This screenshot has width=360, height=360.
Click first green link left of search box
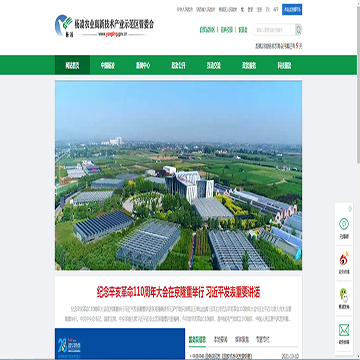tap(207, 30)
